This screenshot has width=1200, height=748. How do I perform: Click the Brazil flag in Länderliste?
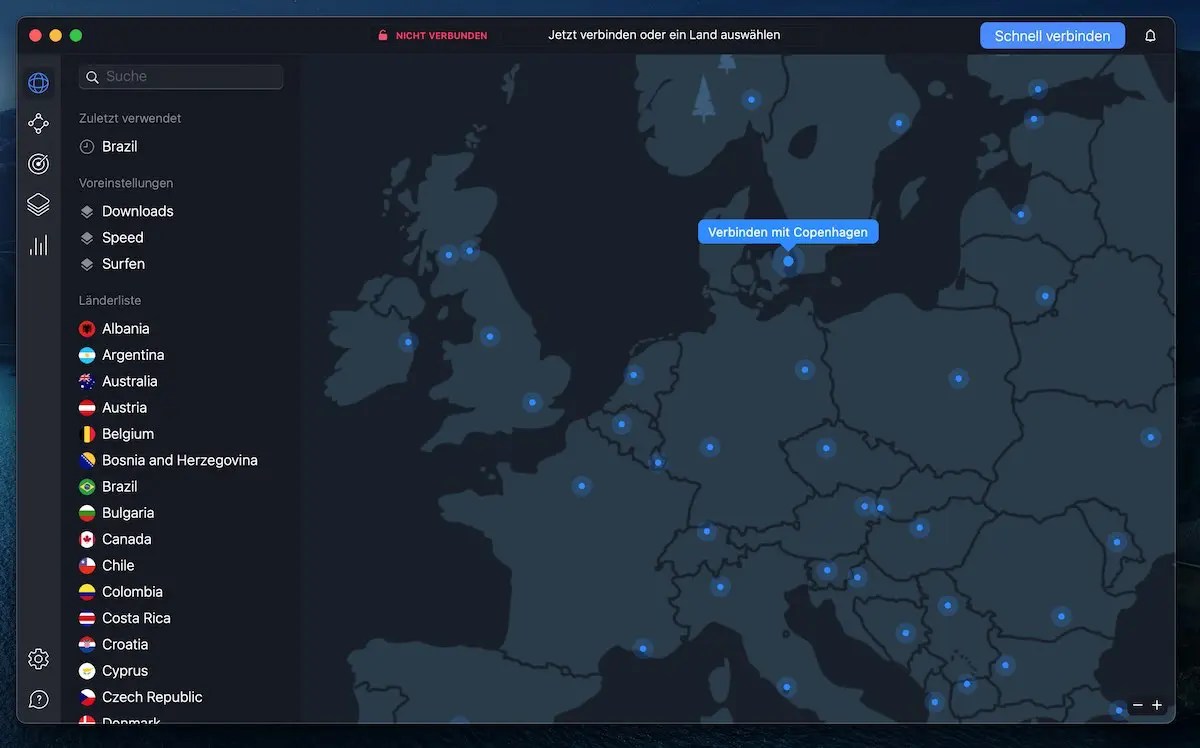pos(87,486)
